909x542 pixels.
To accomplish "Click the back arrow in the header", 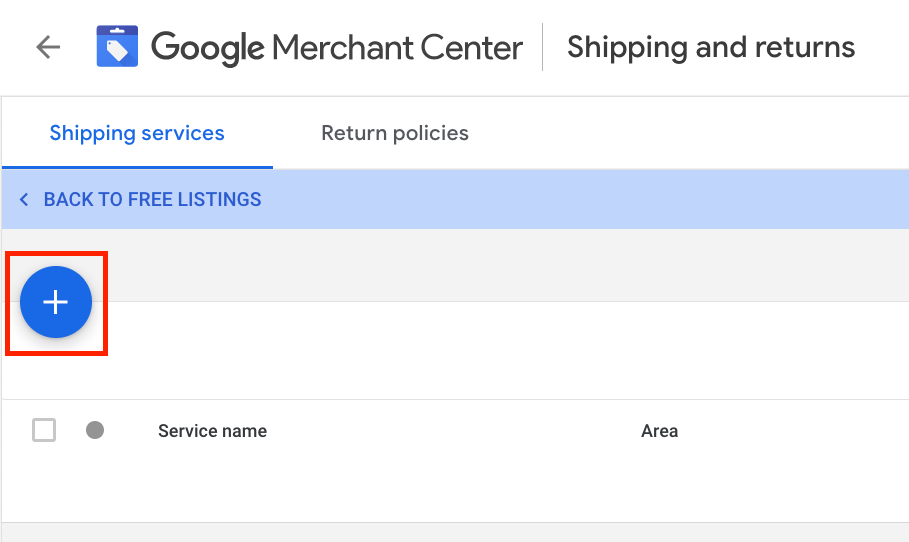I will 47,47.
